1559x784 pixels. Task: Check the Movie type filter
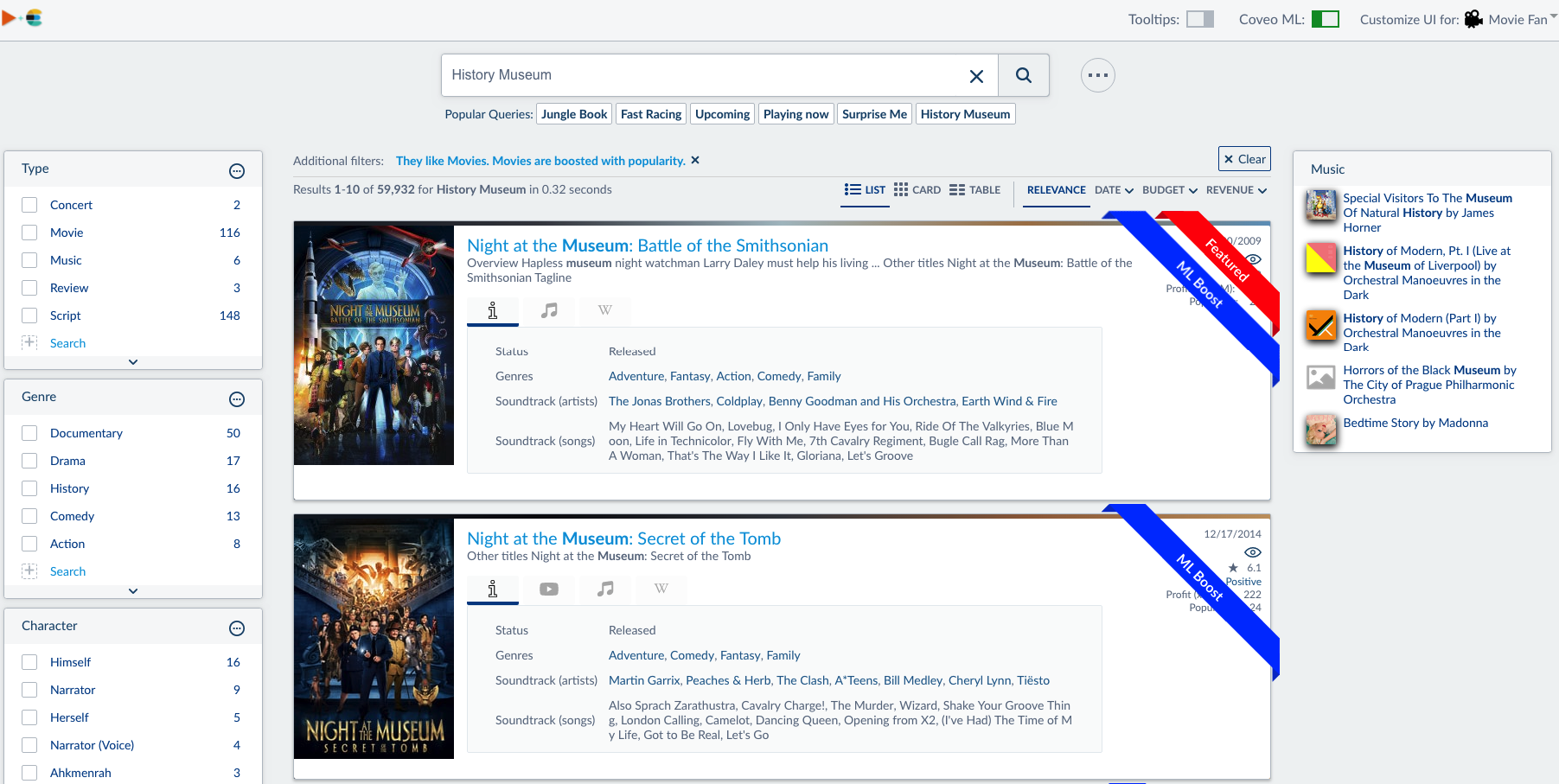point(29,233)
